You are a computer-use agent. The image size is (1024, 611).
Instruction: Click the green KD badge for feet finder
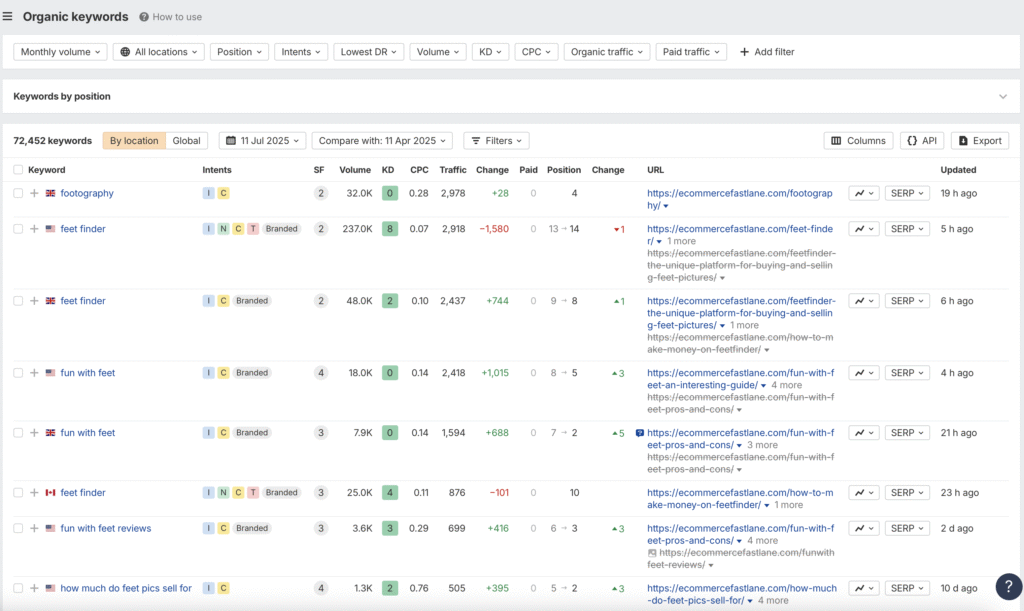(389, 229)
